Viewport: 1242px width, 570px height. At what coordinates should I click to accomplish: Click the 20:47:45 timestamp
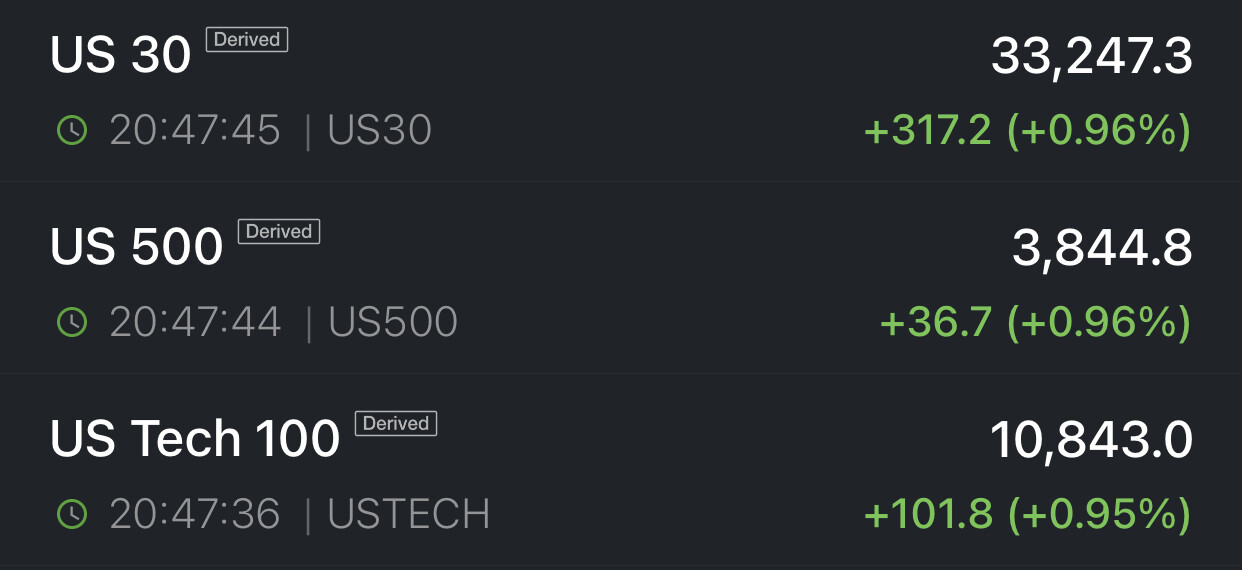click(x=195, y=130)
